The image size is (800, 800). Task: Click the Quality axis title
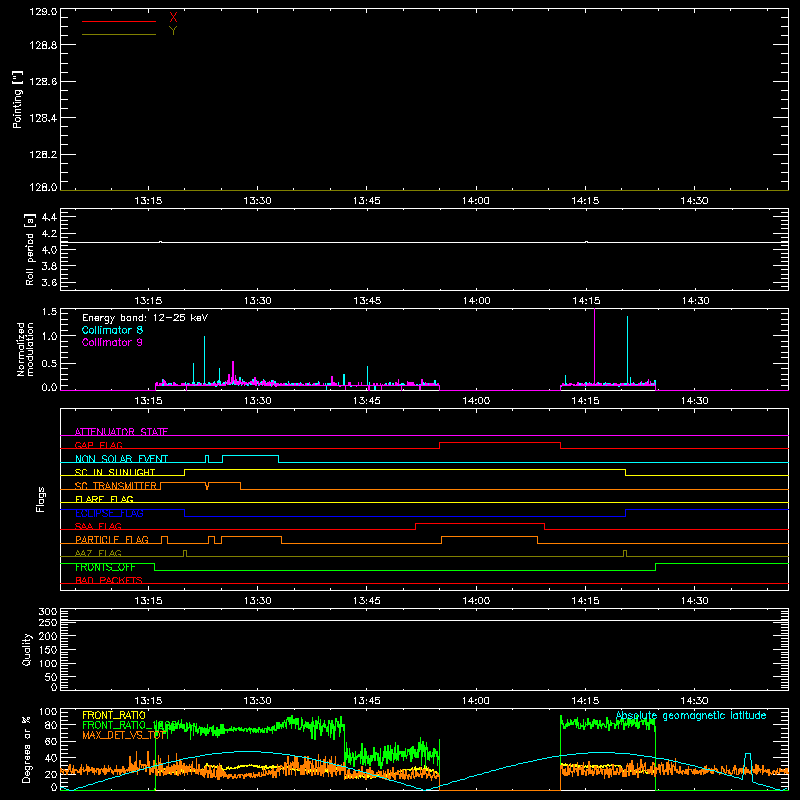tap(27, 649)
